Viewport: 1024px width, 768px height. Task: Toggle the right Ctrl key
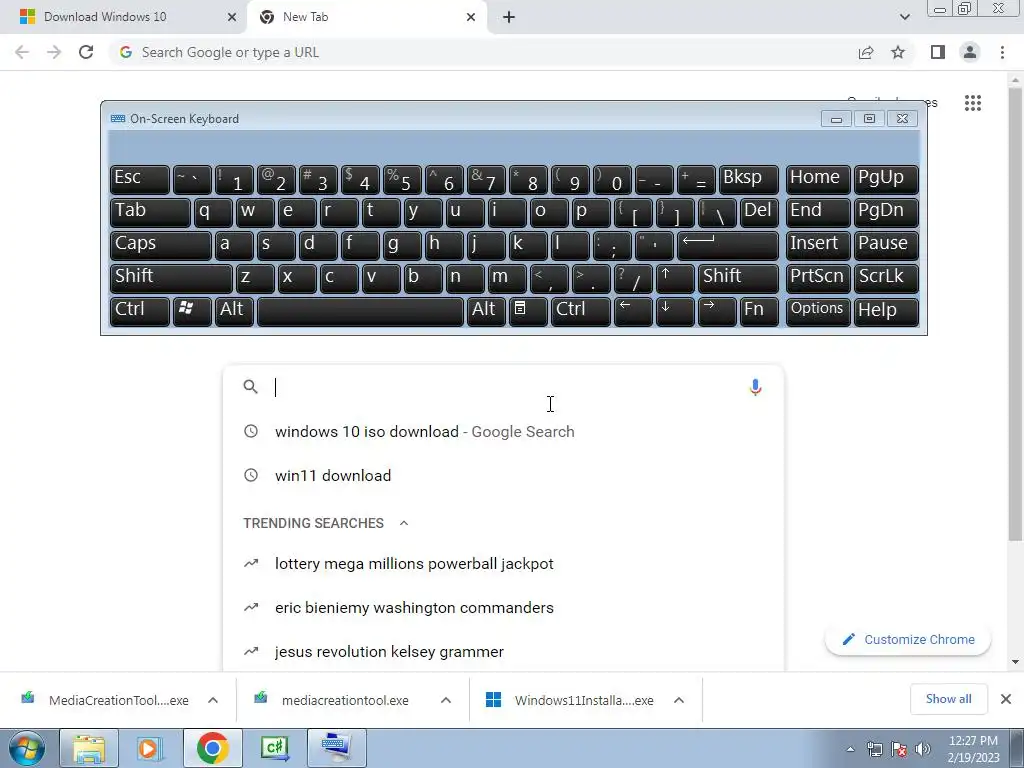[x=581, y=311]
